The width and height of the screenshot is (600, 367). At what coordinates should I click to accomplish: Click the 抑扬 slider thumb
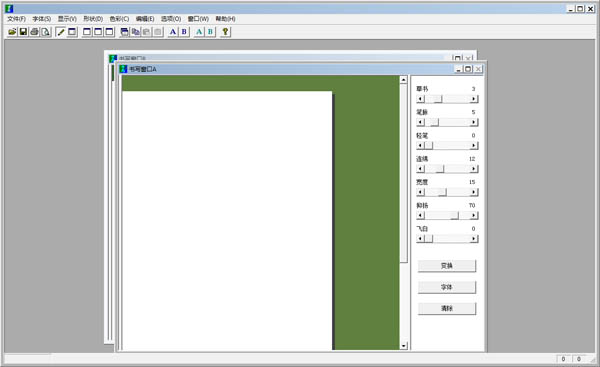point(455,216)
